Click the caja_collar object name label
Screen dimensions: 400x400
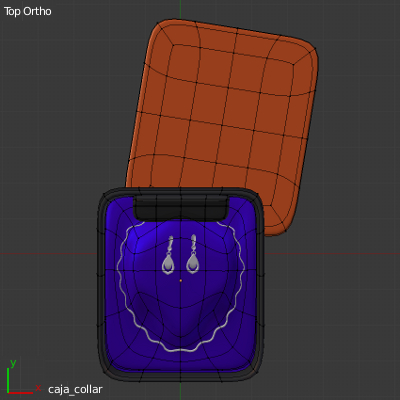pyautogui.click(x=75, y=389)
